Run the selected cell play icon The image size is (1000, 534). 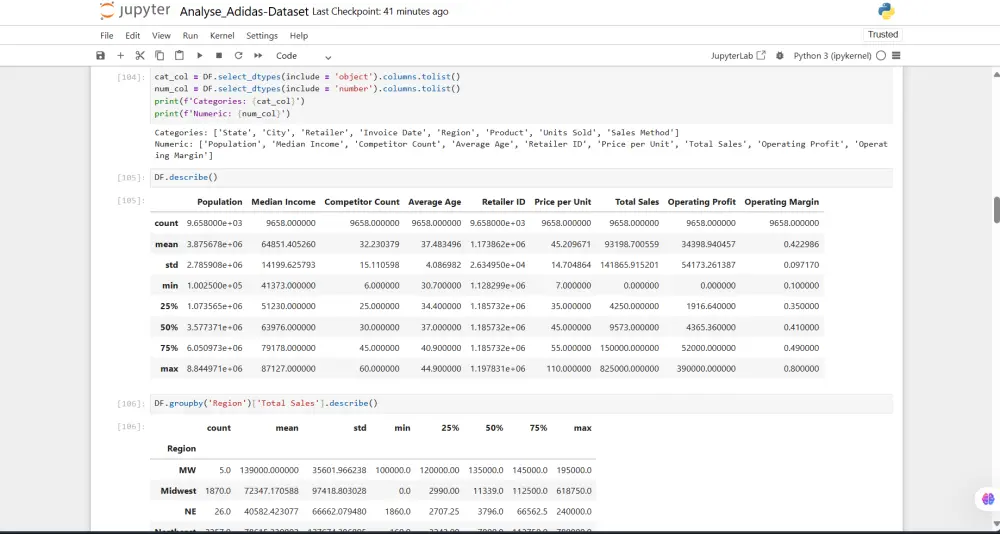(x=199, y=56)
